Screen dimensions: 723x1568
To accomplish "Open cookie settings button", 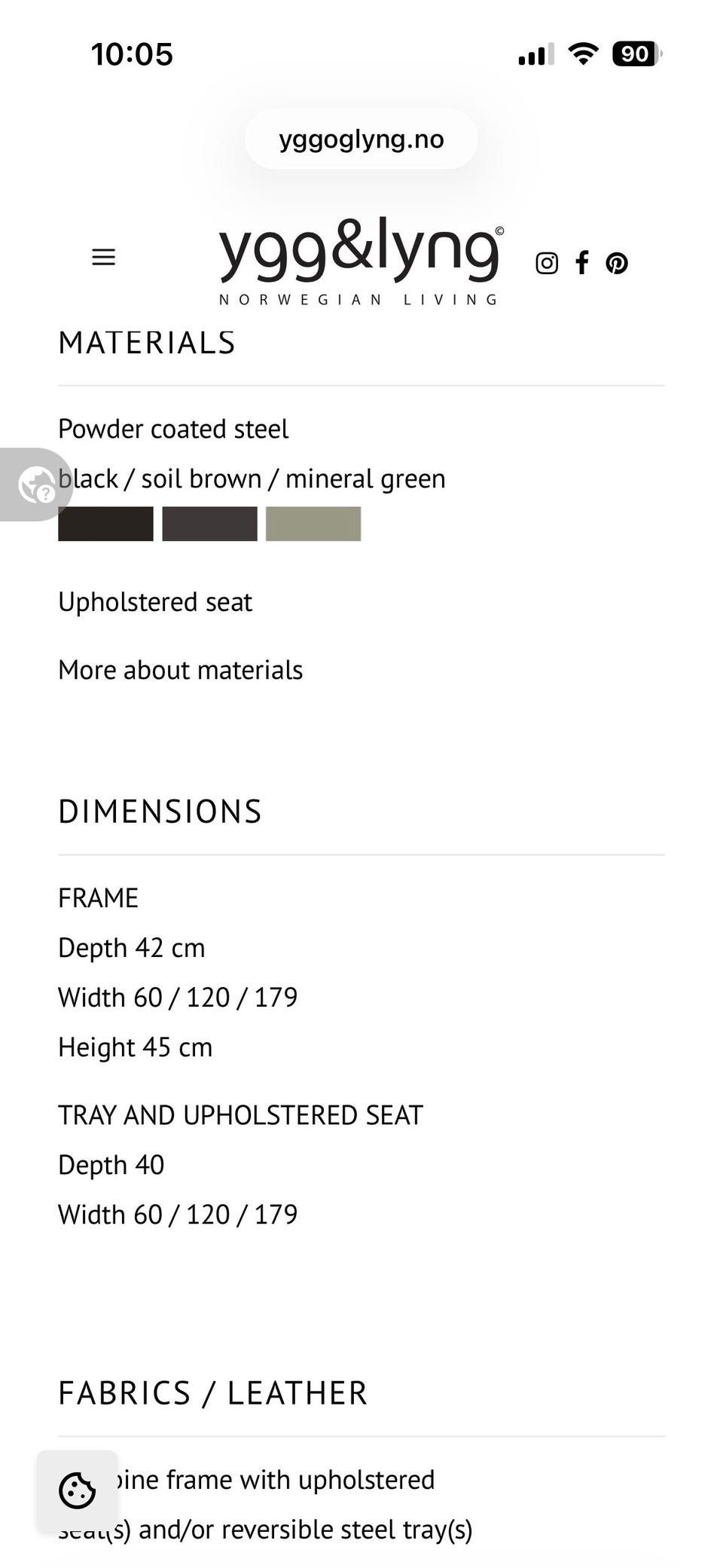I will pyautogui.click(x=77, y=1490).
